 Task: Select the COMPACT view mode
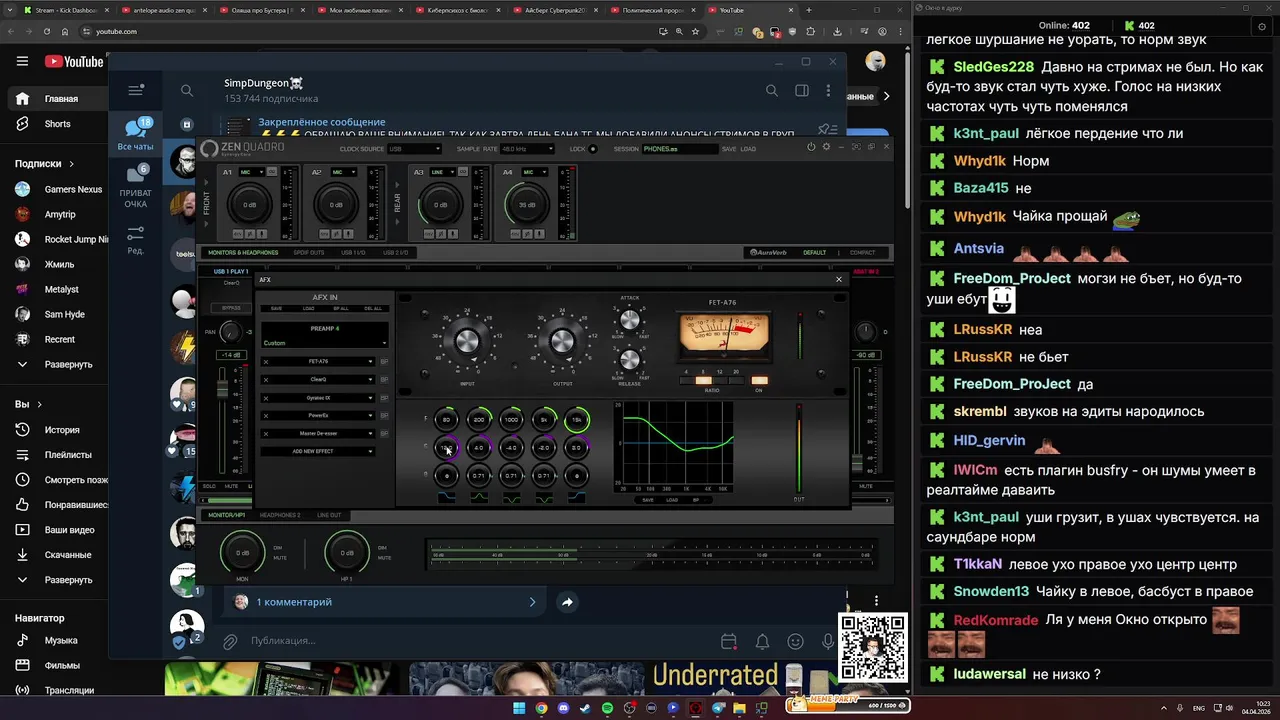click(x=862, y=252)
